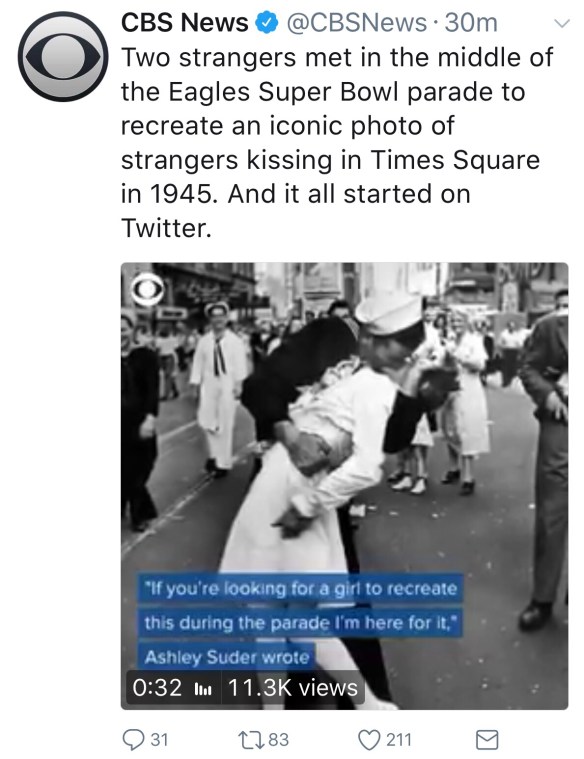This screenshot has height=759, width=584.
Task: Click the tweet text about Eagles parade
Action: [337, 142]
